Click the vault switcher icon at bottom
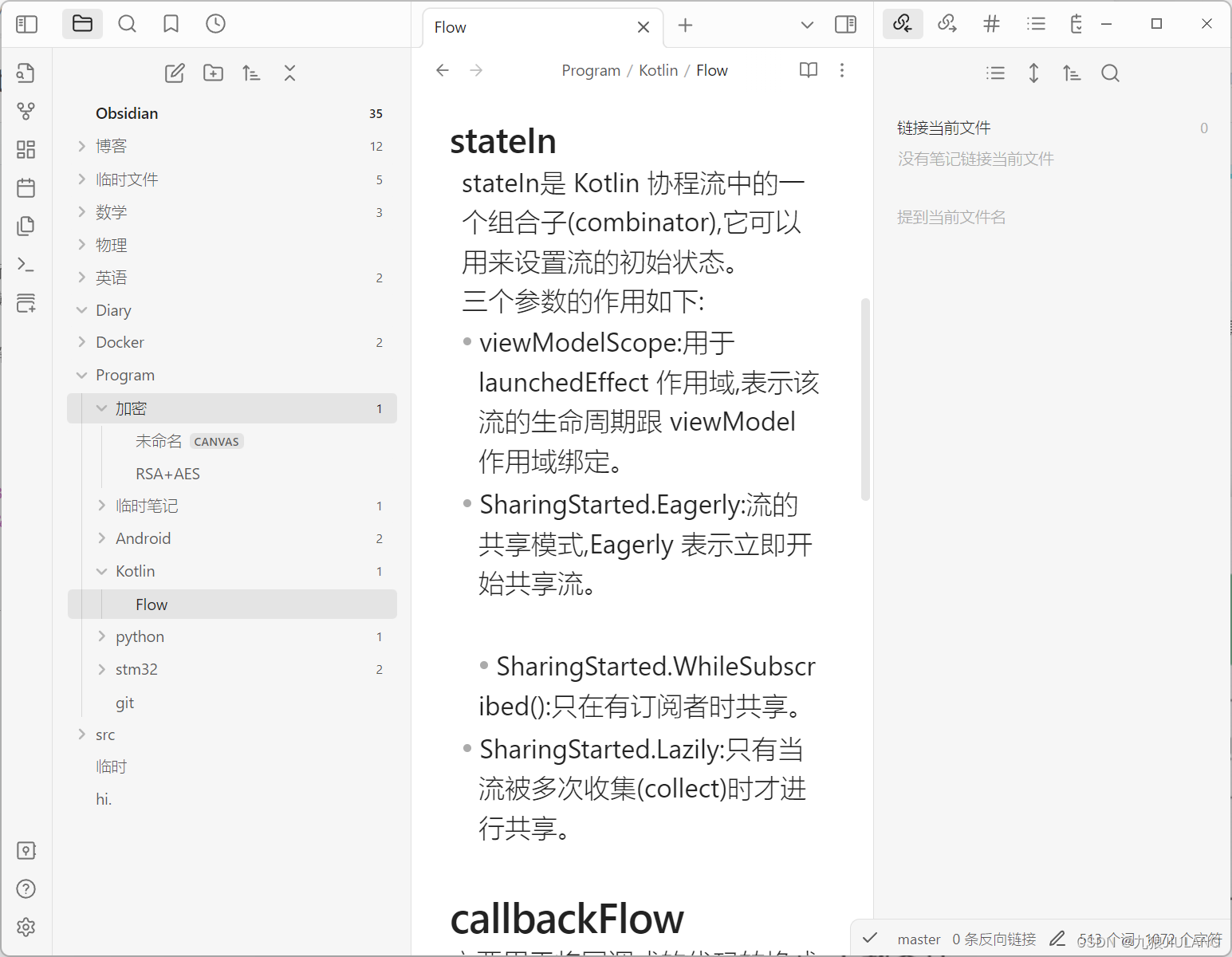Screen dimensions: 1232x957 [26, 850]
